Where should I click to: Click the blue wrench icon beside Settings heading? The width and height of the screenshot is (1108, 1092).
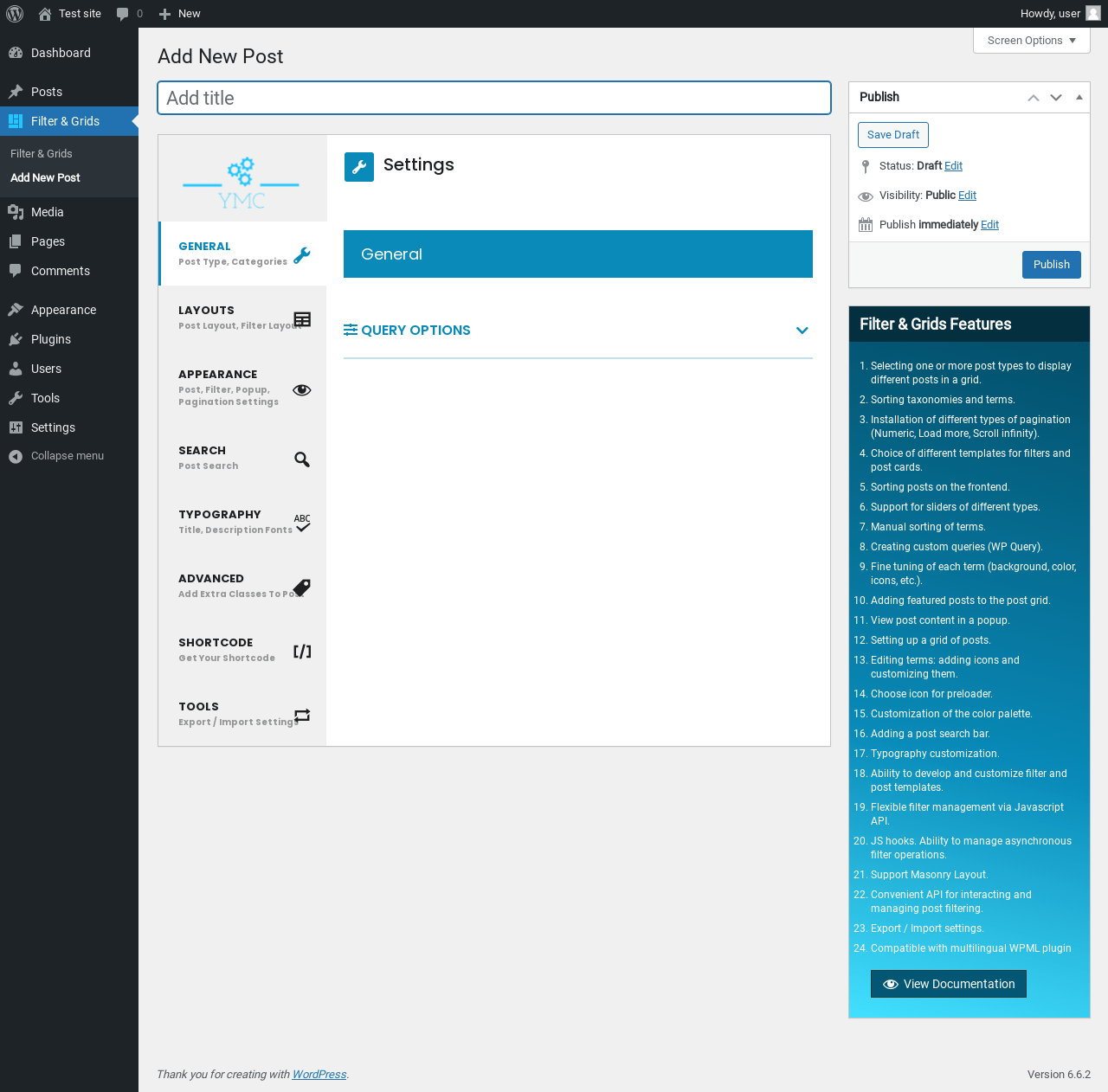point(359,167)
